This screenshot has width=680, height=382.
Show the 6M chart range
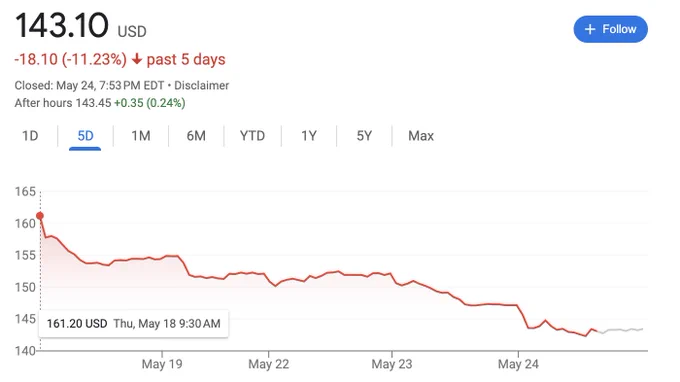pyautogui.click(x=196, y=136)
